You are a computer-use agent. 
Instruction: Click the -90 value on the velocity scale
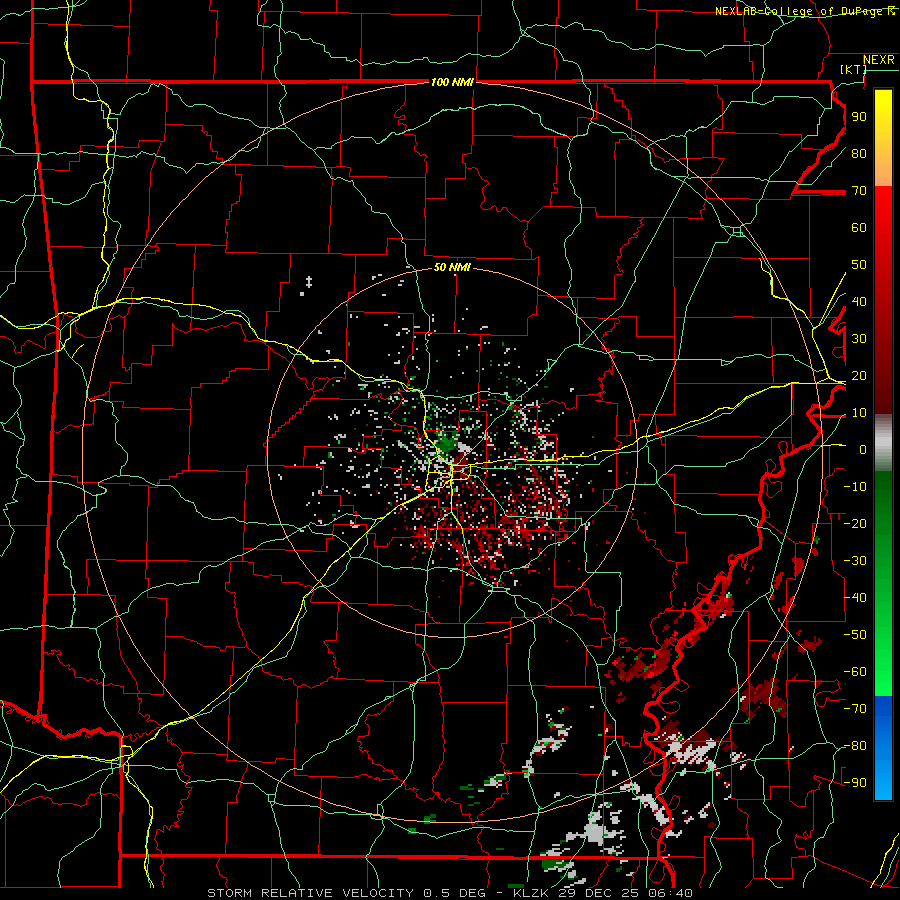point(855,783)
